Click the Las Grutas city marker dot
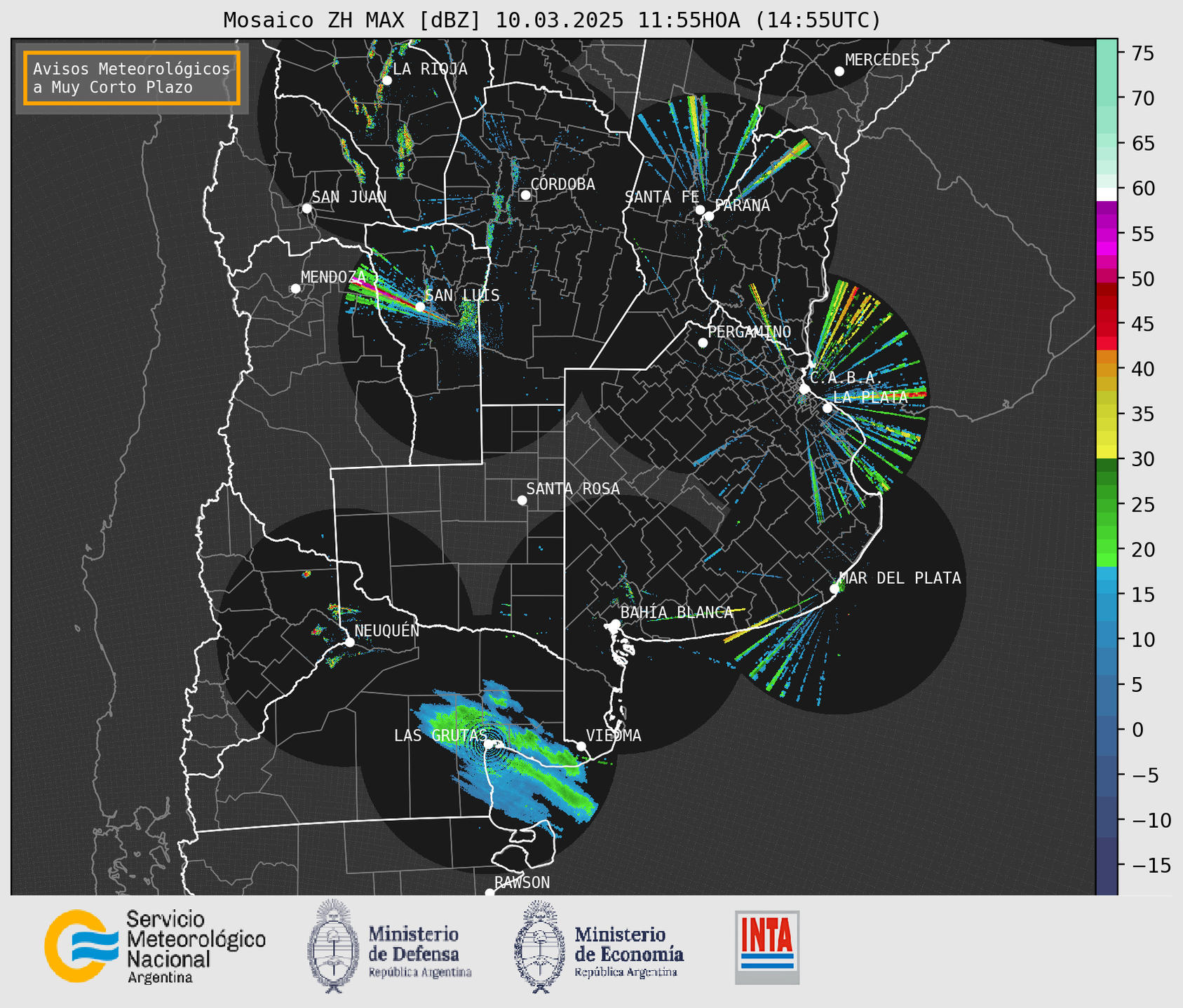Image resolution: width=1183 pixels, height=1008 pixels. pyautogui.click(x=489, y=744)
